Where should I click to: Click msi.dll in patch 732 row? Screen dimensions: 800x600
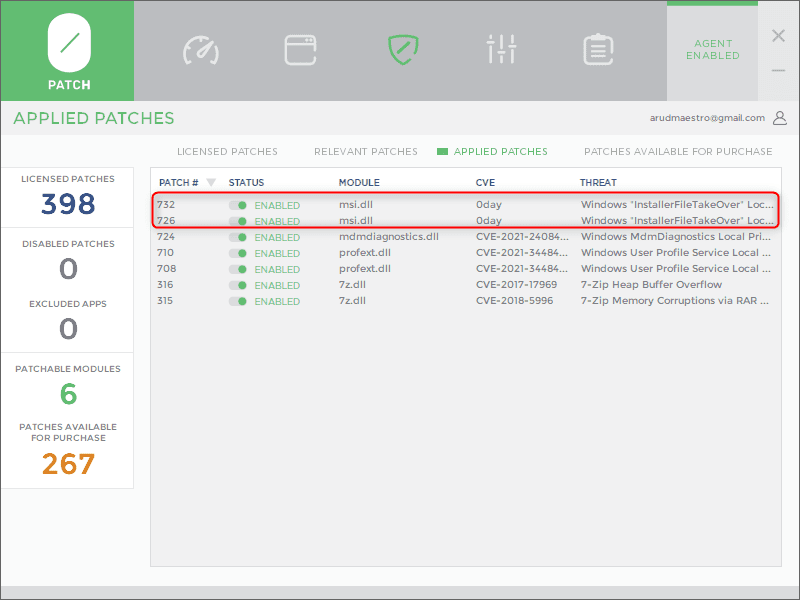(x=356, y=205)
